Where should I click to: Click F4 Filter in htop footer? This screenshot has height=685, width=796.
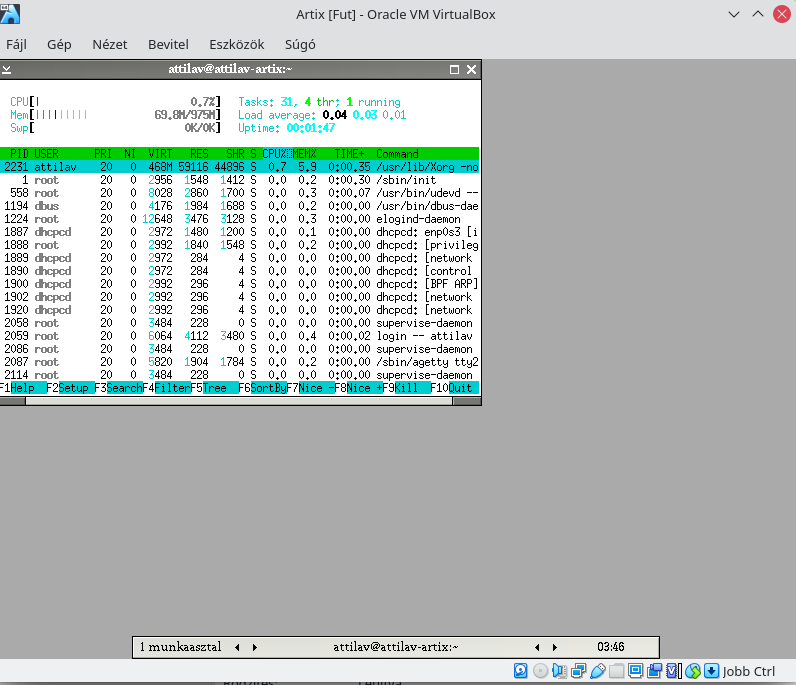[x=166, y=388]
